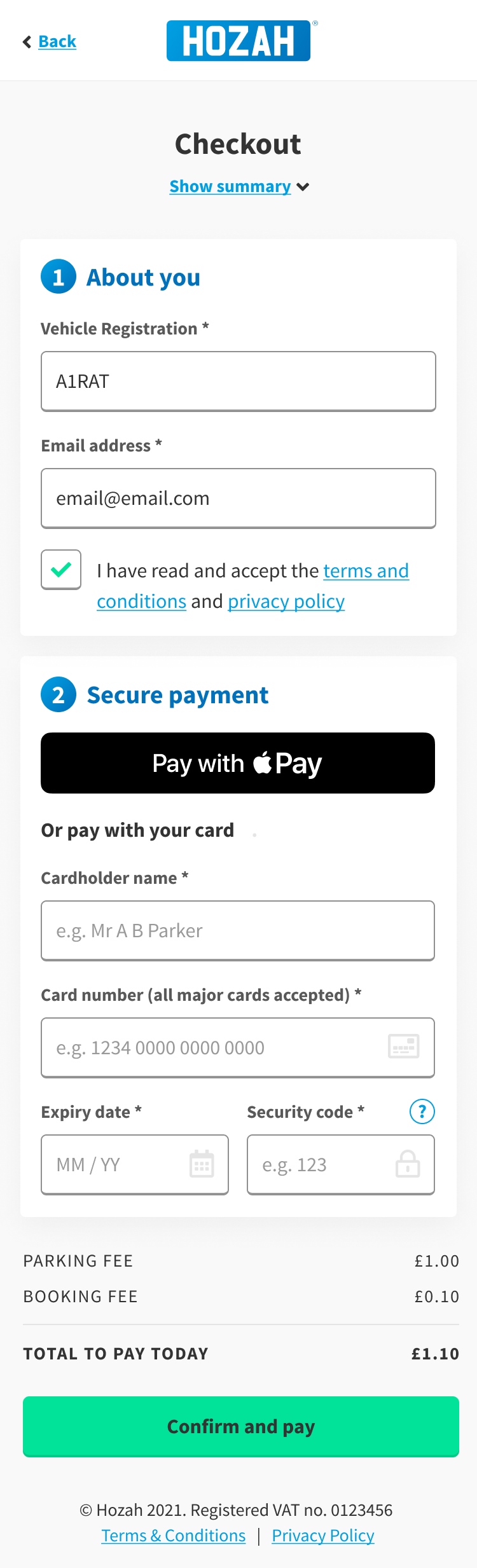Click the step 1 circle badge
477x1568 pixels.
(59, 277)
